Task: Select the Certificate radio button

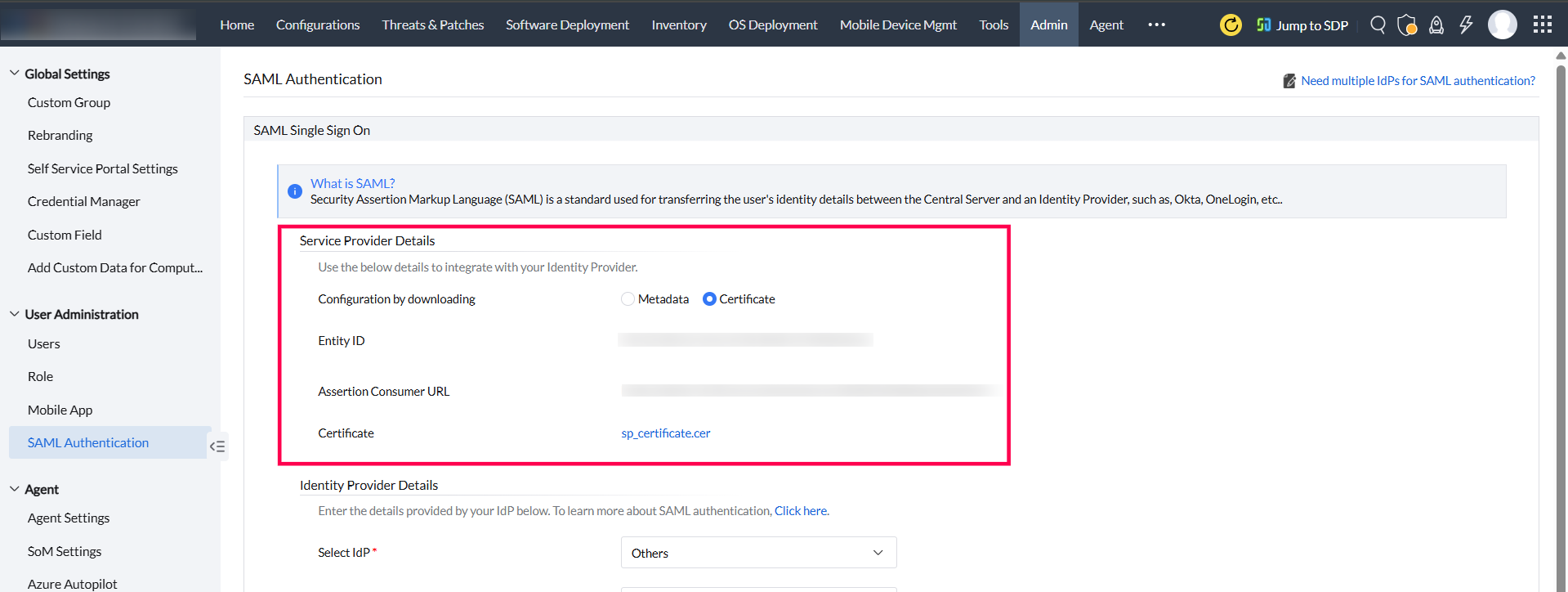Action: coord(709,299)
